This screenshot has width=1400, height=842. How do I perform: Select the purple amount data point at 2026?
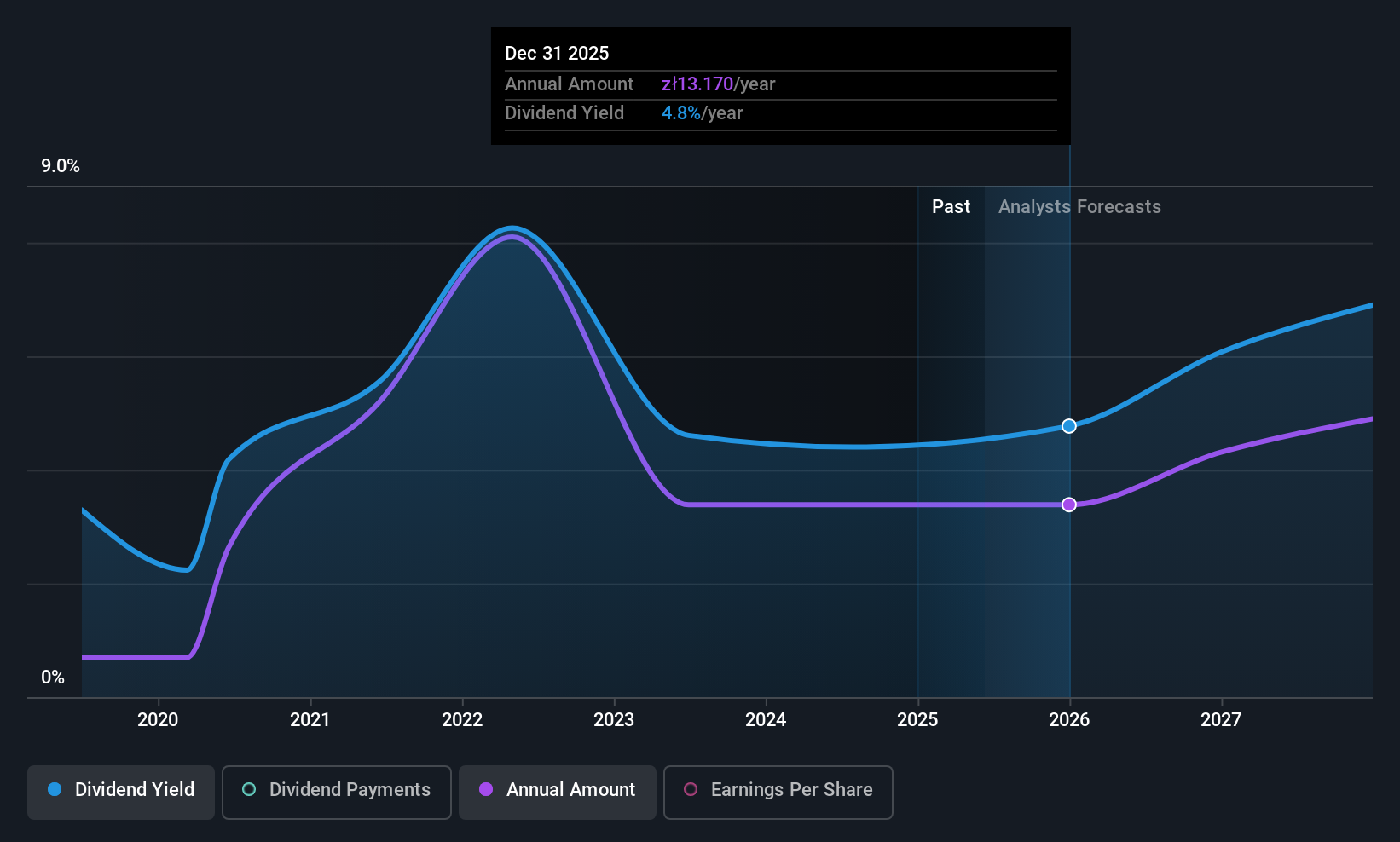point(1069,505)
